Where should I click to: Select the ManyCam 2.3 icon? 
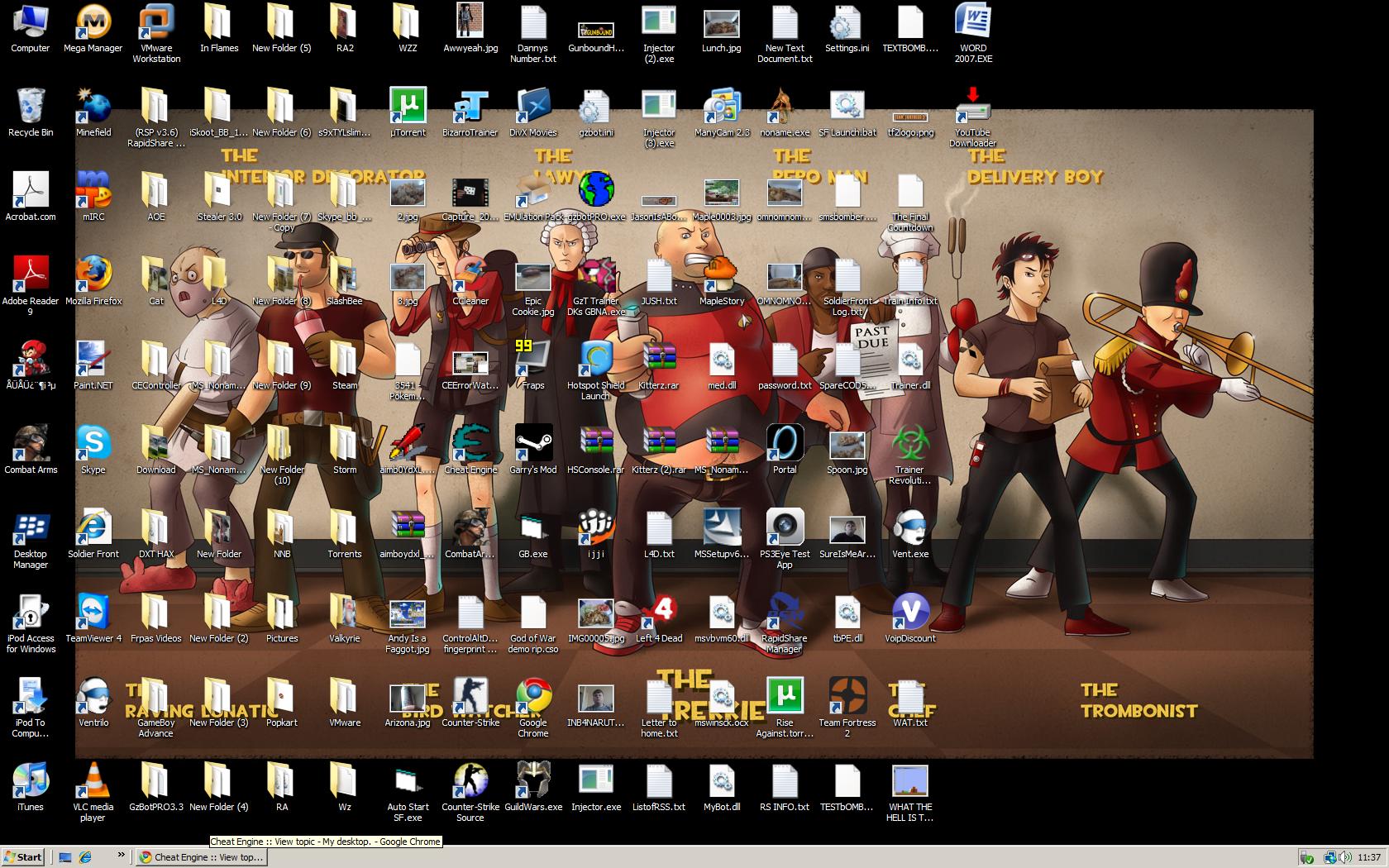722,113
